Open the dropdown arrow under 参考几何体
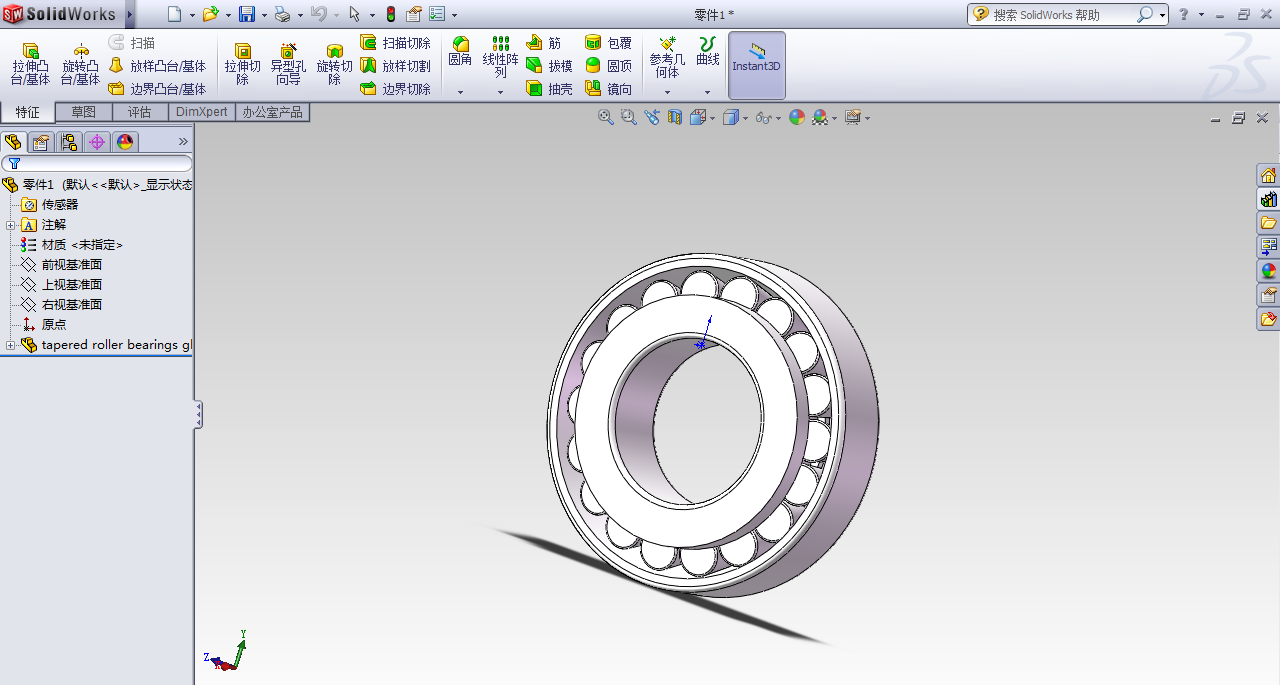Viewport: 1280px width, 685px height. click(x=667, y=92)
